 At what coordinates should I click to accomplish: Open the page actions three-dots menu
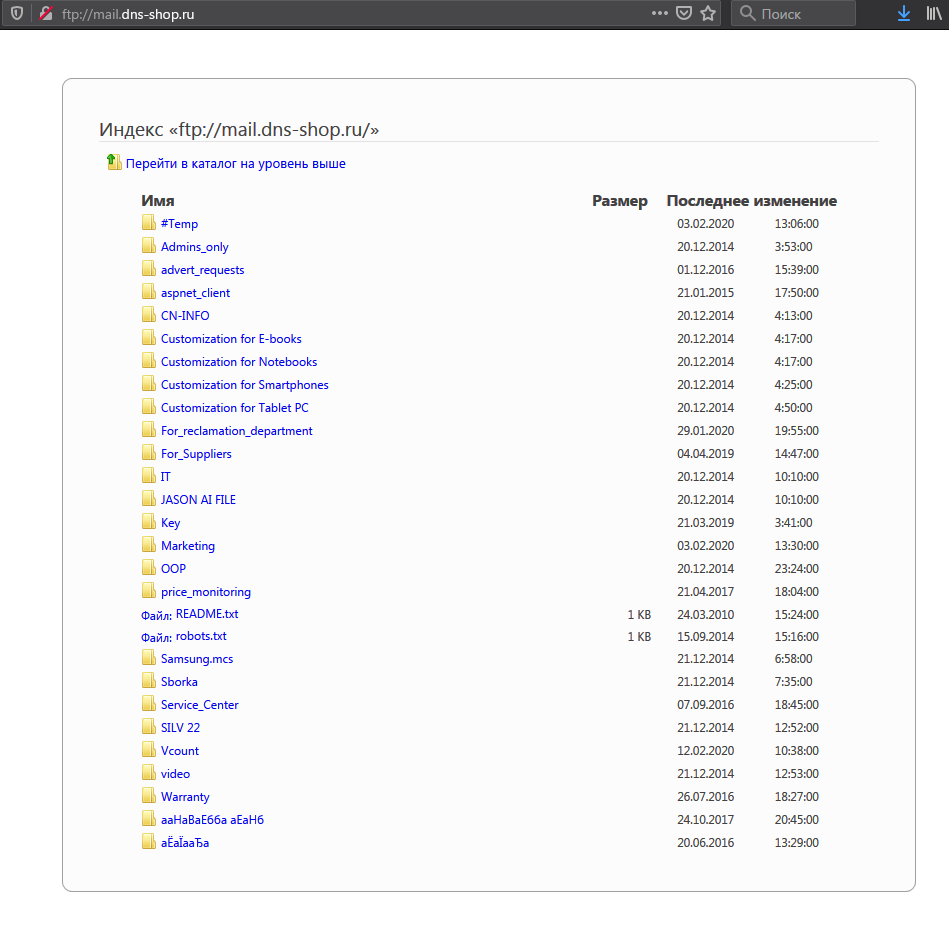[660, 13]
